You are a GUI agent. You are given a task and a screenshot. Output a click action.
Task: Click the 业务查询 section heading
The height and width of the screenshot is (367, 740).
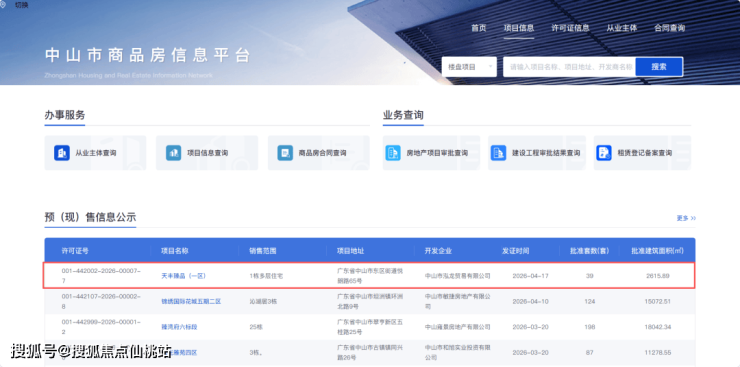tap(403, 115)
